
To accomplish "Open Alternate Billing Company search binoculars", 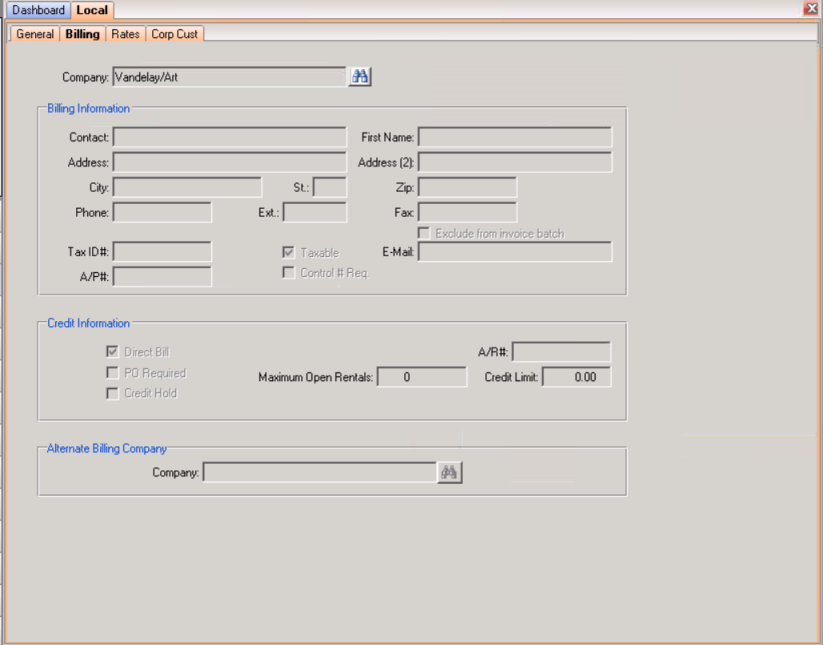I will pos(449,472).
